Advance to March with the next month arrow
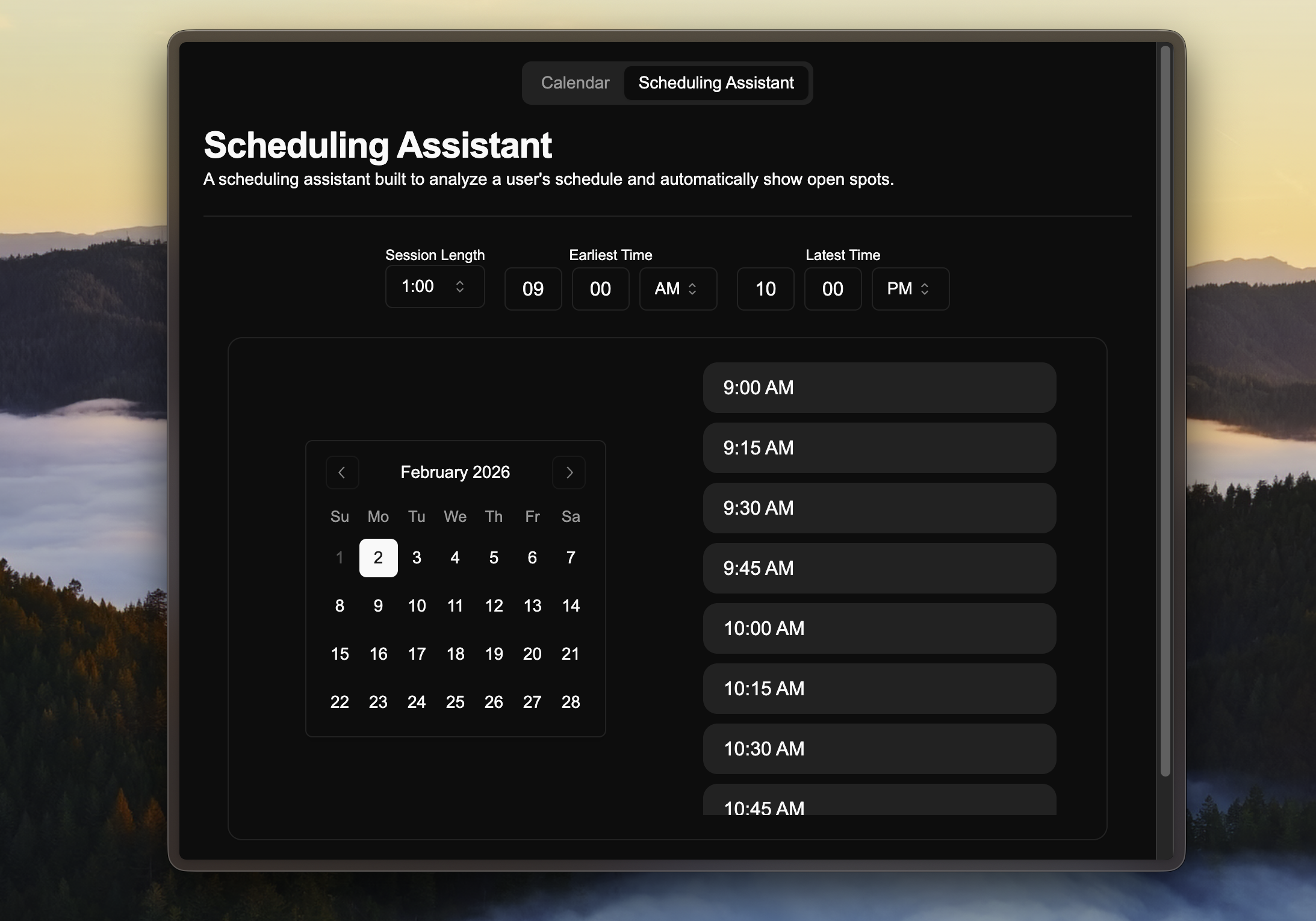1316x921 pixels. (568, 472)
